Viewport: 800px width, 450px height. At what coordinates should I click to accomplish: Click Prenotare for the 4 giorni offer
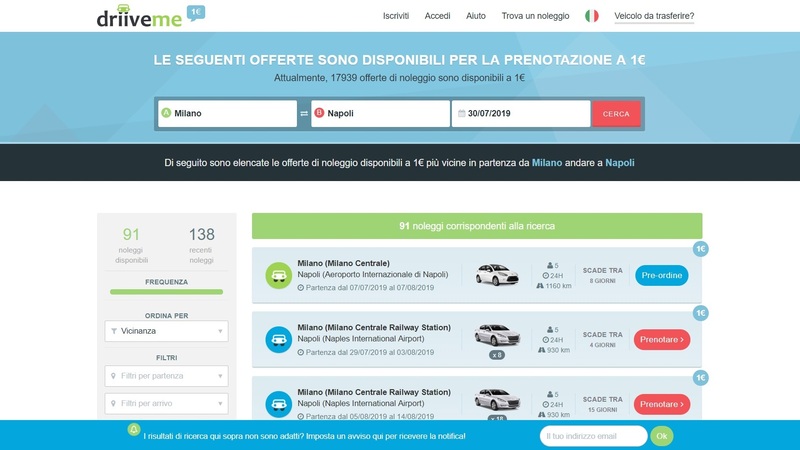(662, 340)
